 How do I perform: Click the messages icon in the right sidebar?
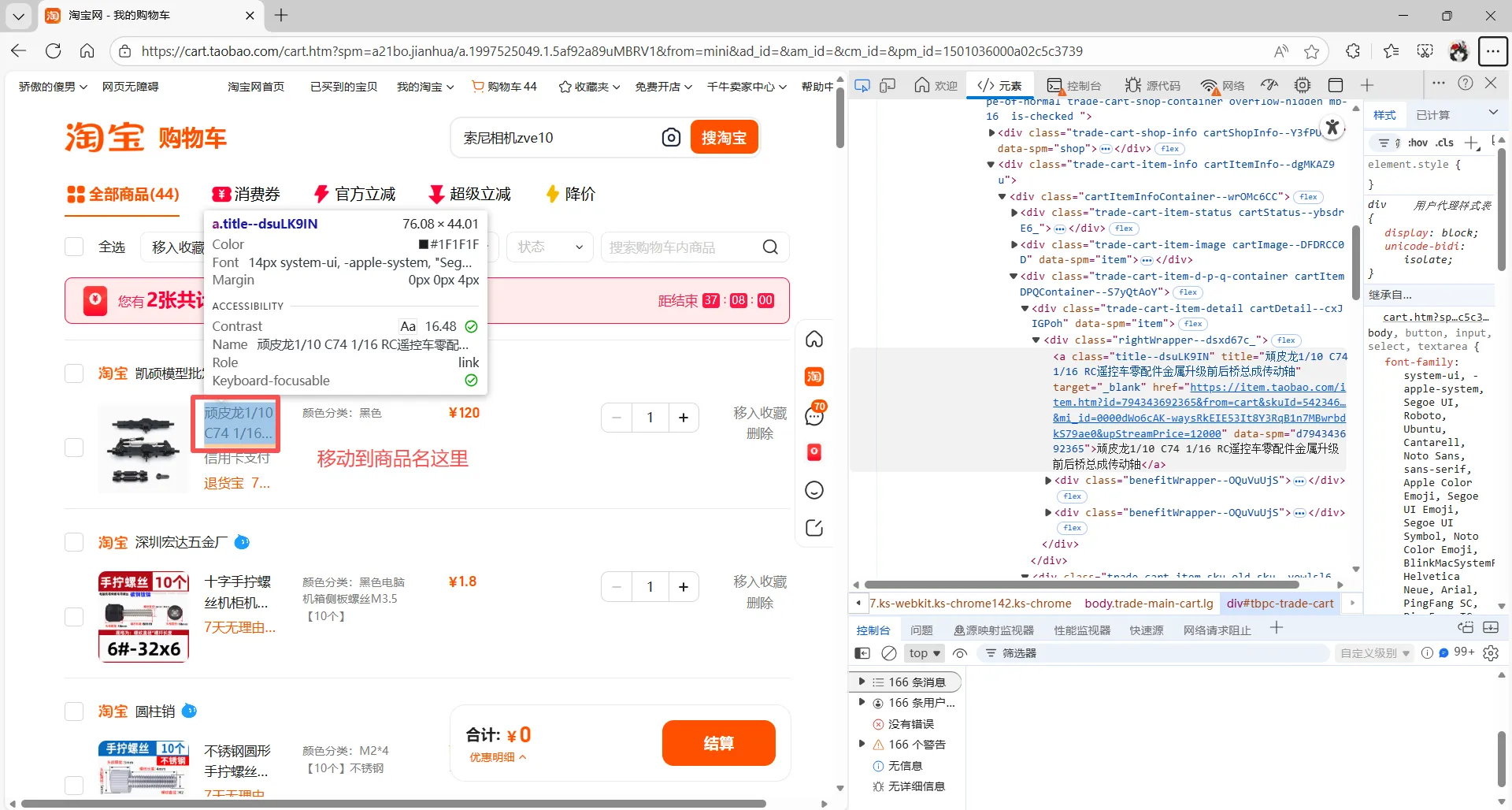[813, 416]
